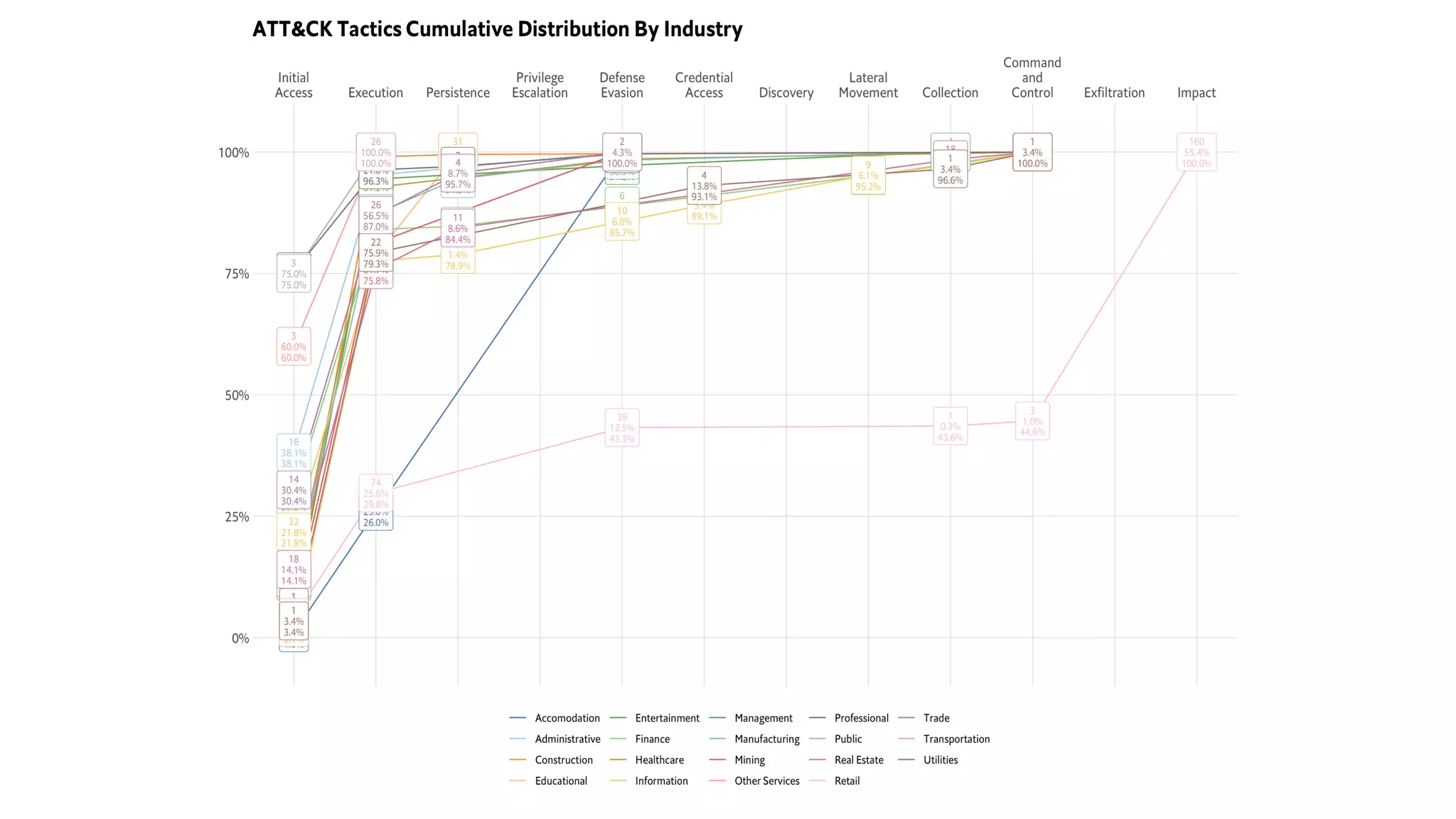This screenshot has height=819, width=1456.
Task: Select the Other Services legend entry
Action: (766, 781)
